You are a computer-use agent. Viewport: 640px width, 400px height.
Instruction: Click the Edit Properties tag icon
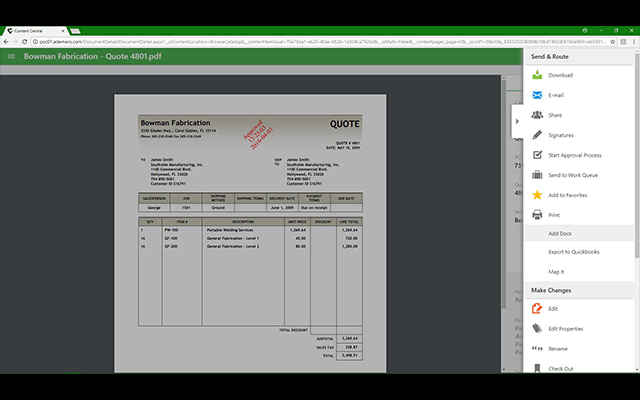pyautogui.click(x=537, y=329)
